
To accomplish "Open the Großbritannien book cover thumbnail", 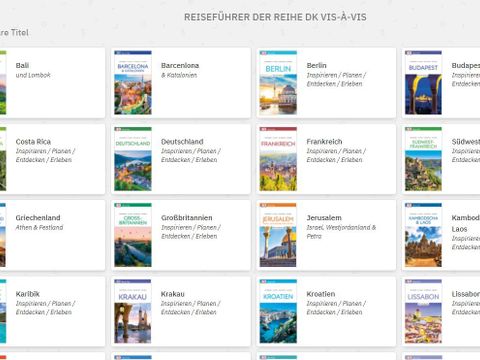I will click(x=133, y=235).
